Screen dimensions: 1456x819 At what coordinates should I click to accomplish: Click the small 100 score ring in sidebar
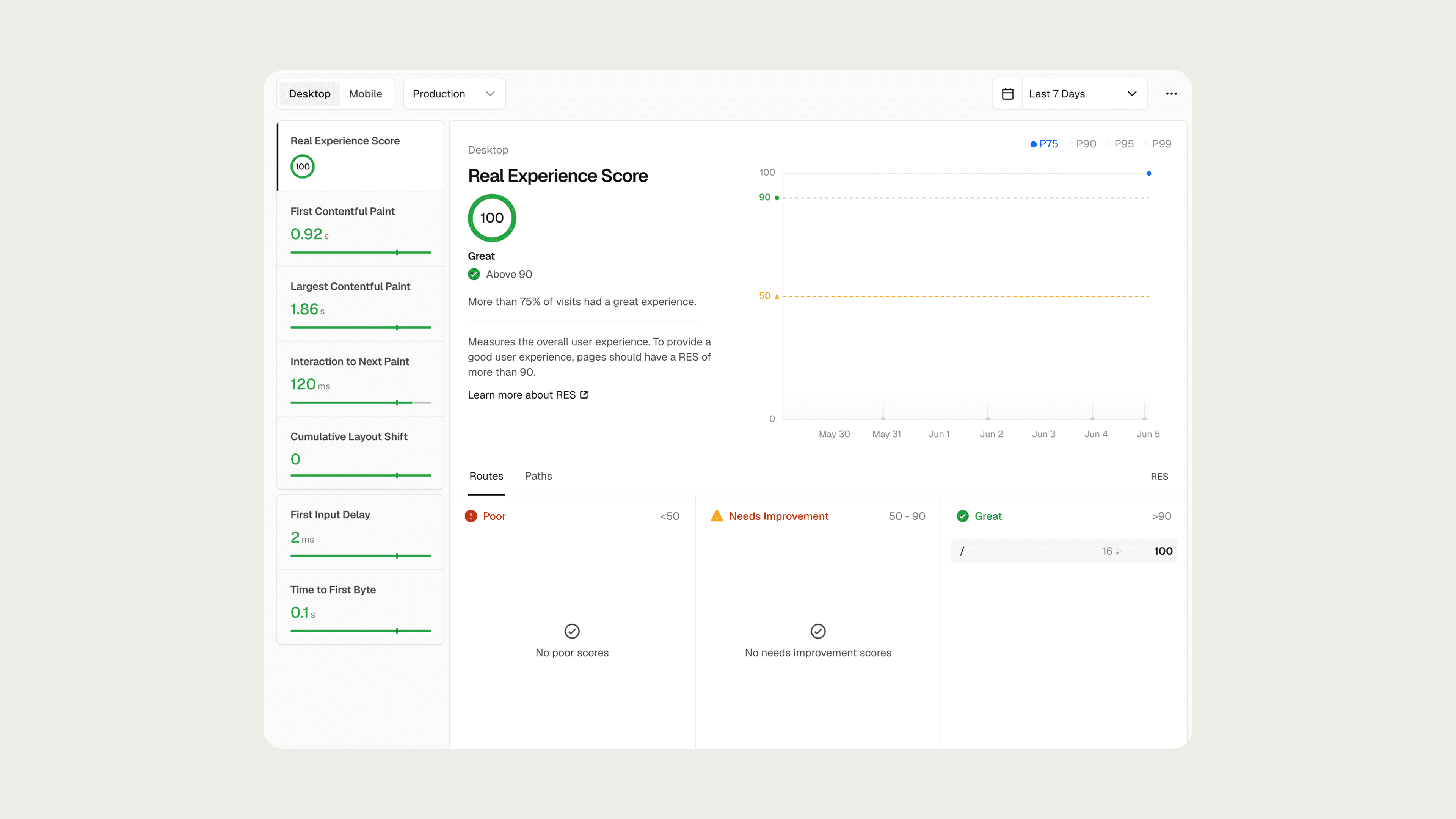[303, 166]
